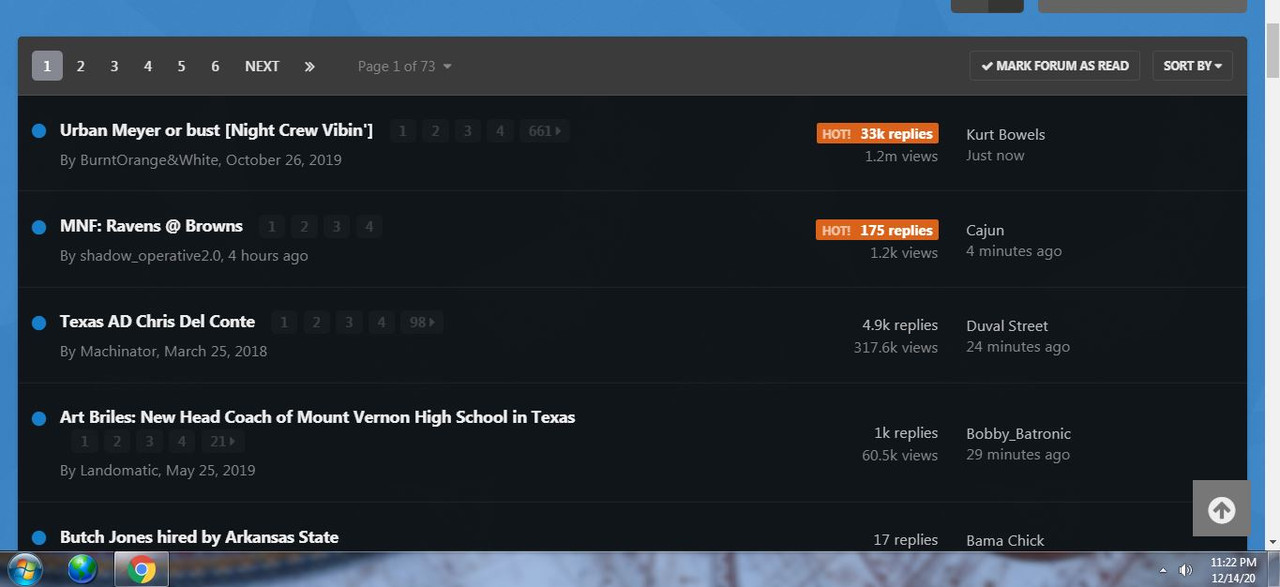Image resolution: width=1280 pixels, height=587 pixels.
Task: Click unread dot for Texas AD Chris Del Conte
Action: (x=39, y=323)
